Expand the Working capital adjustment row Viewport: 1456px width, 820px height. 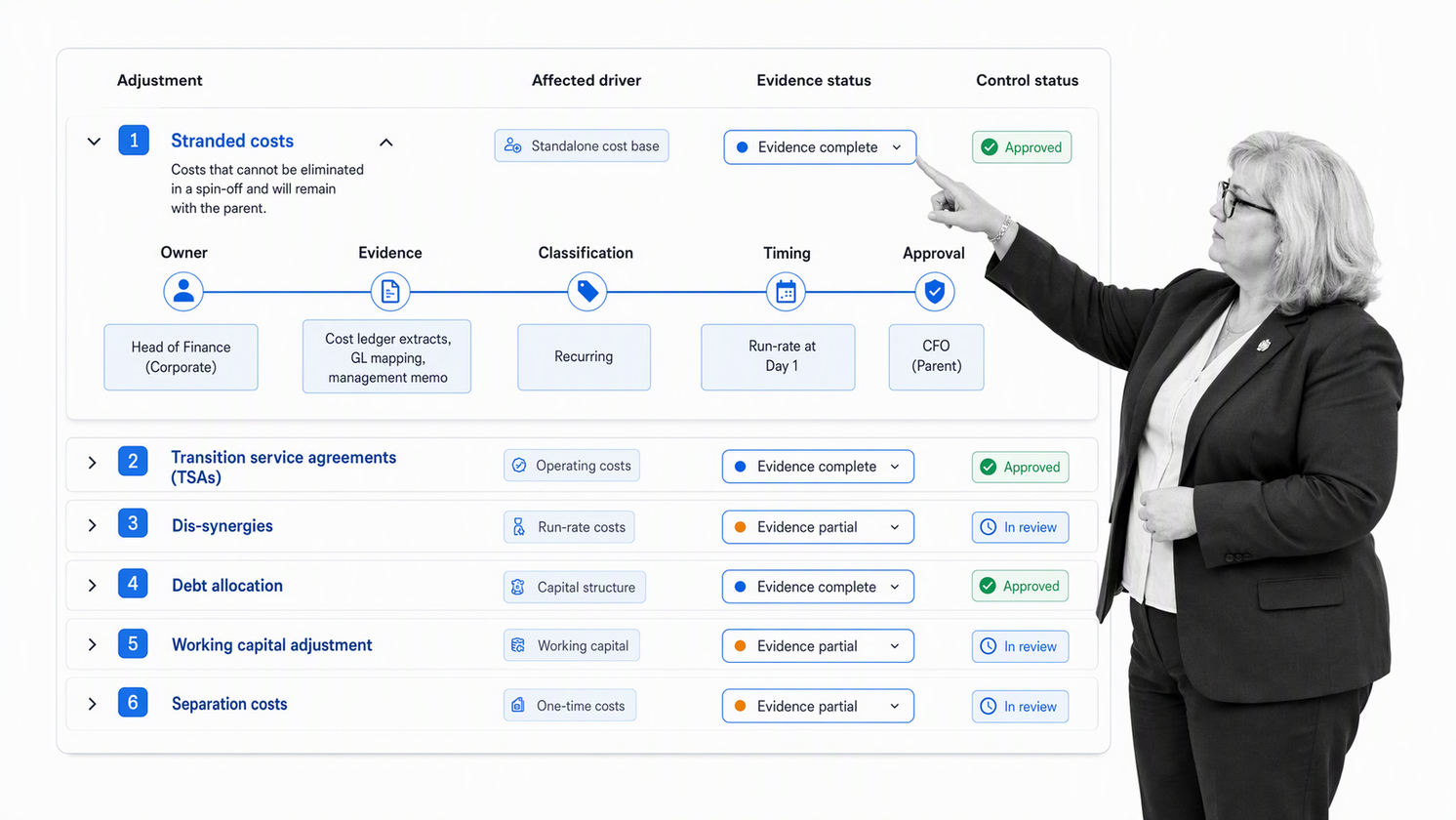[x=92, y=645]
